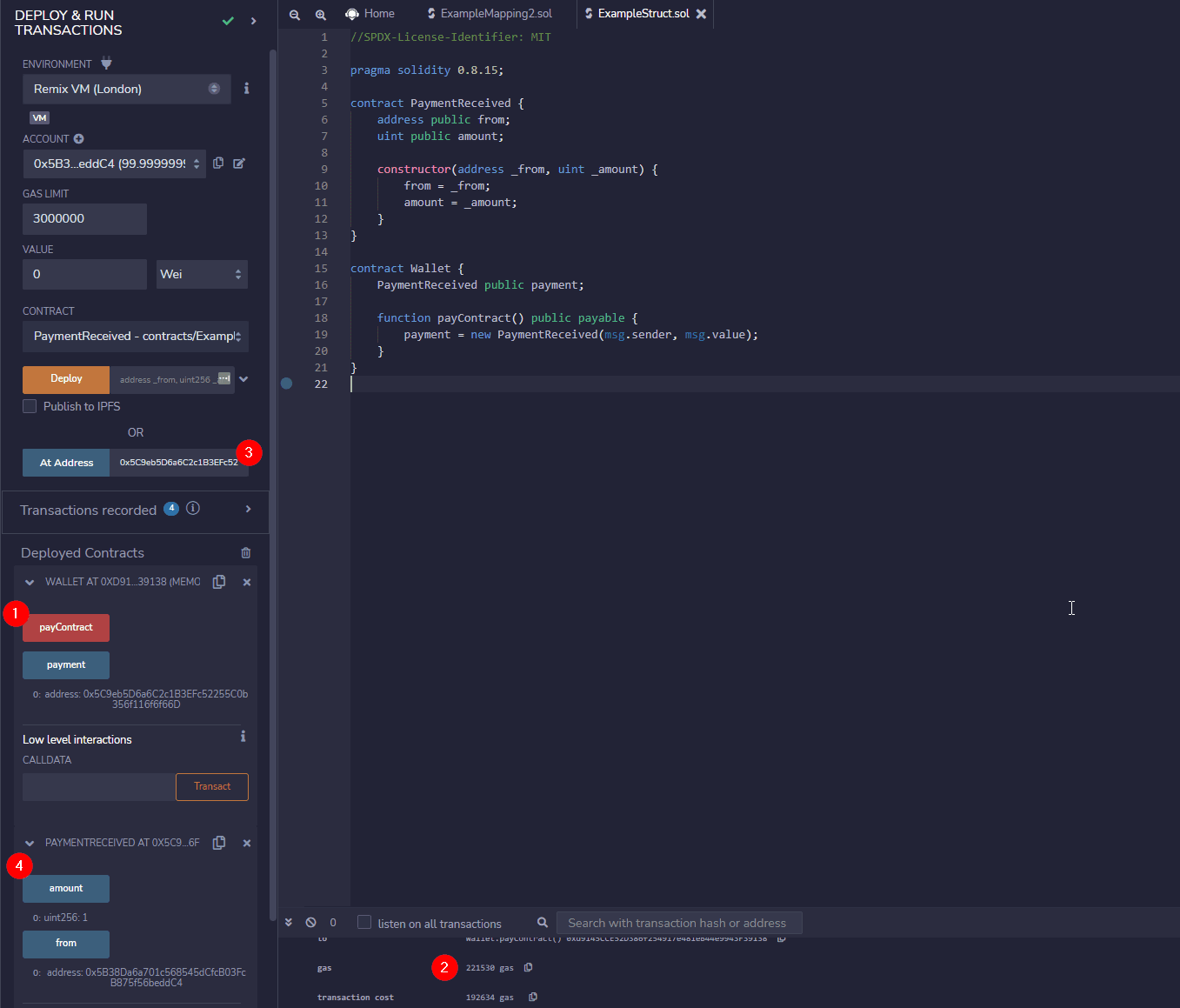The width and height of the screenshot is (1180, 1008).
Task: Click the terminal search magnifier icon
Action: (543, 923)
